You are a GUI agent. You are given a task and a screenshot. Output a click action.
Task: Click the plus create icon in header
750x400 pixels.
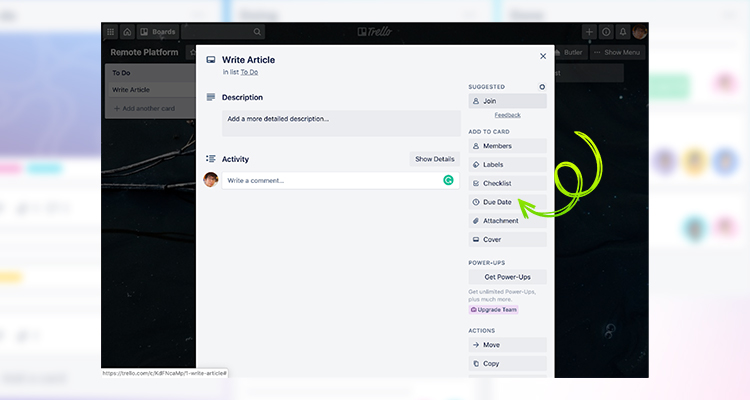click(x=589, y=32)
